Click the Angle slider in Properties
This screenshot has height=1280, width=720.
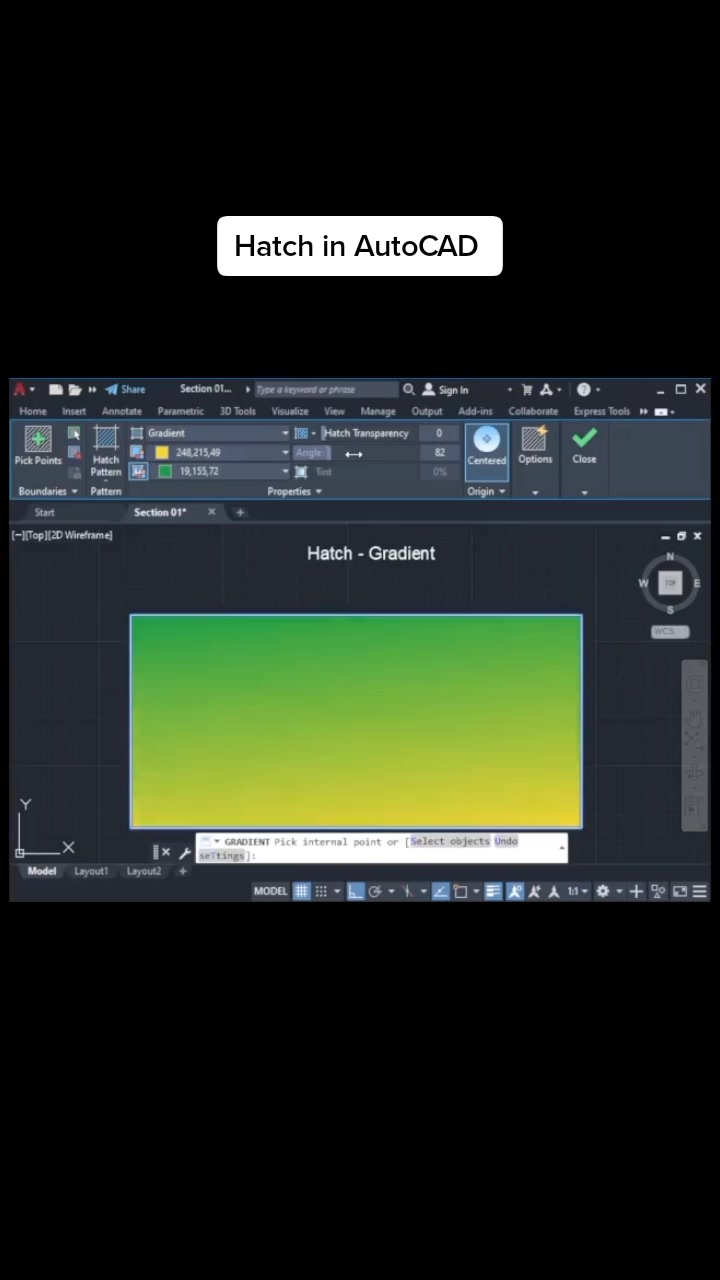pyautogui.click(x=354, y=453)
